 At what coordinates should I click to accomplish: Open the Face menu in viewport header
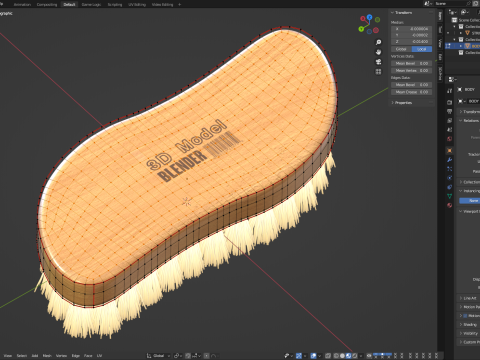pyautogui.click(x=88, y=356)
